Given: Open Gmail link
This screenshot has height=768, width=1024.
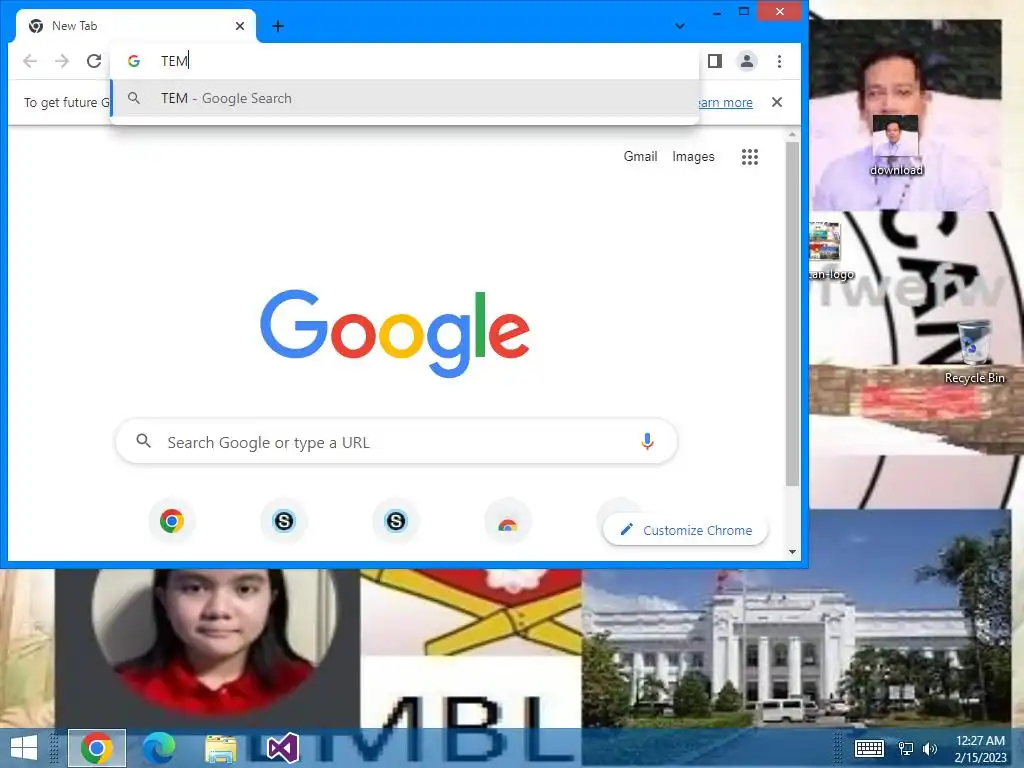Looking at the screenshot, I should (x=640, y=157).
